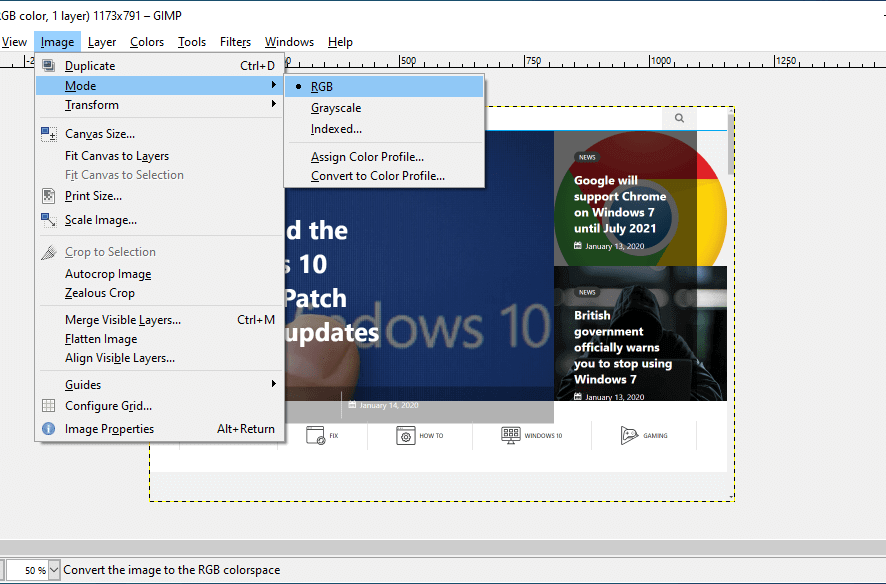
Task: Expand the Guides submenu
Action: point(159,385)
